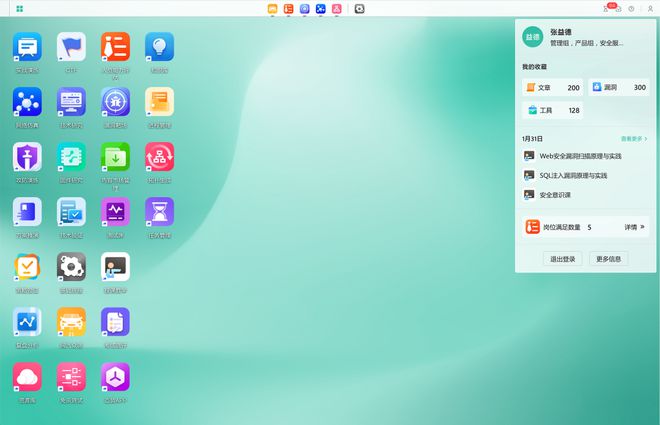Open the orange download-arrow box desktop app
The width and height of the screenshot is (660, 425).
pos(27,267)
